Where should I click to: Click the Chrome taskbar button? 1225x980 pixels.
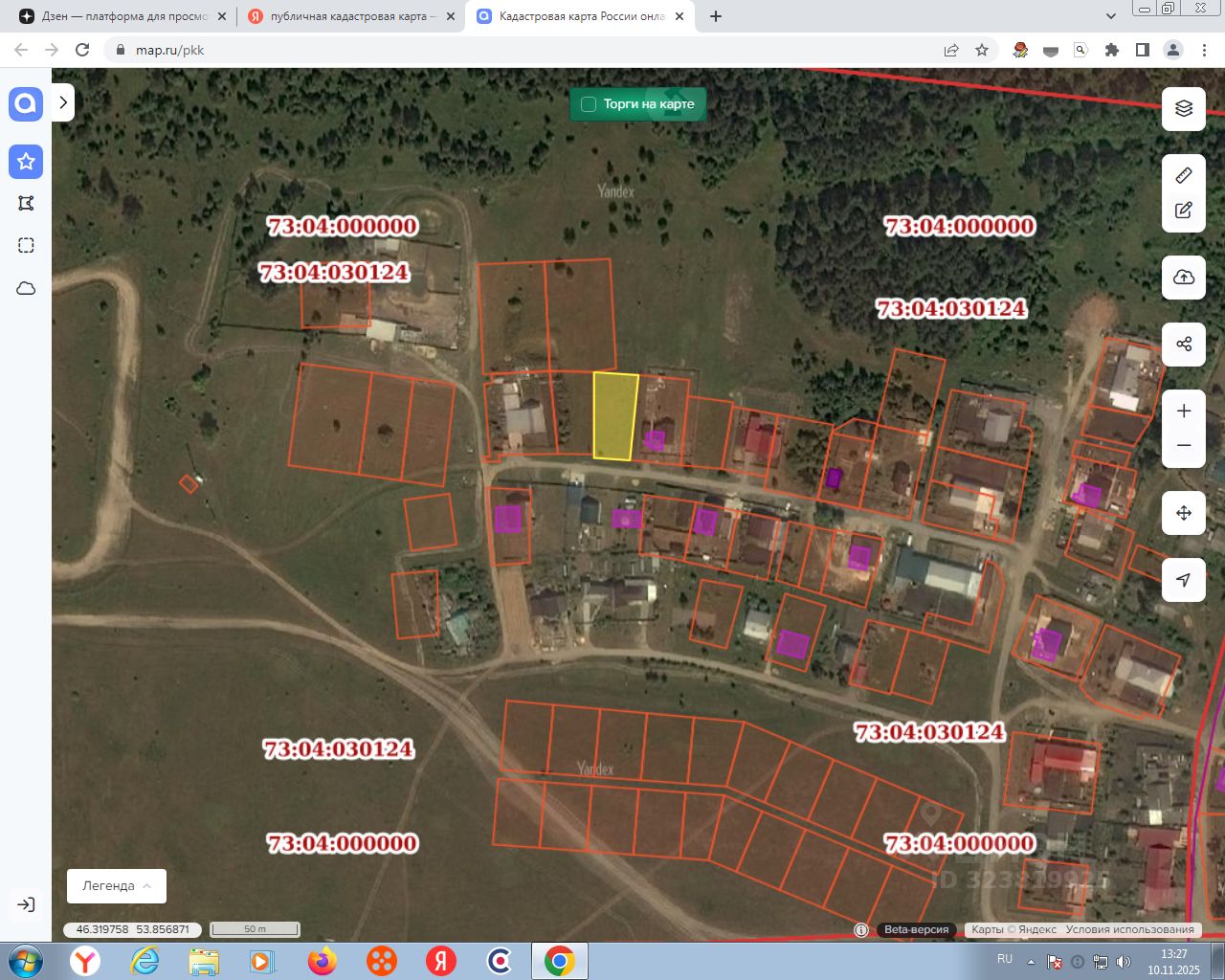(559, 961)
